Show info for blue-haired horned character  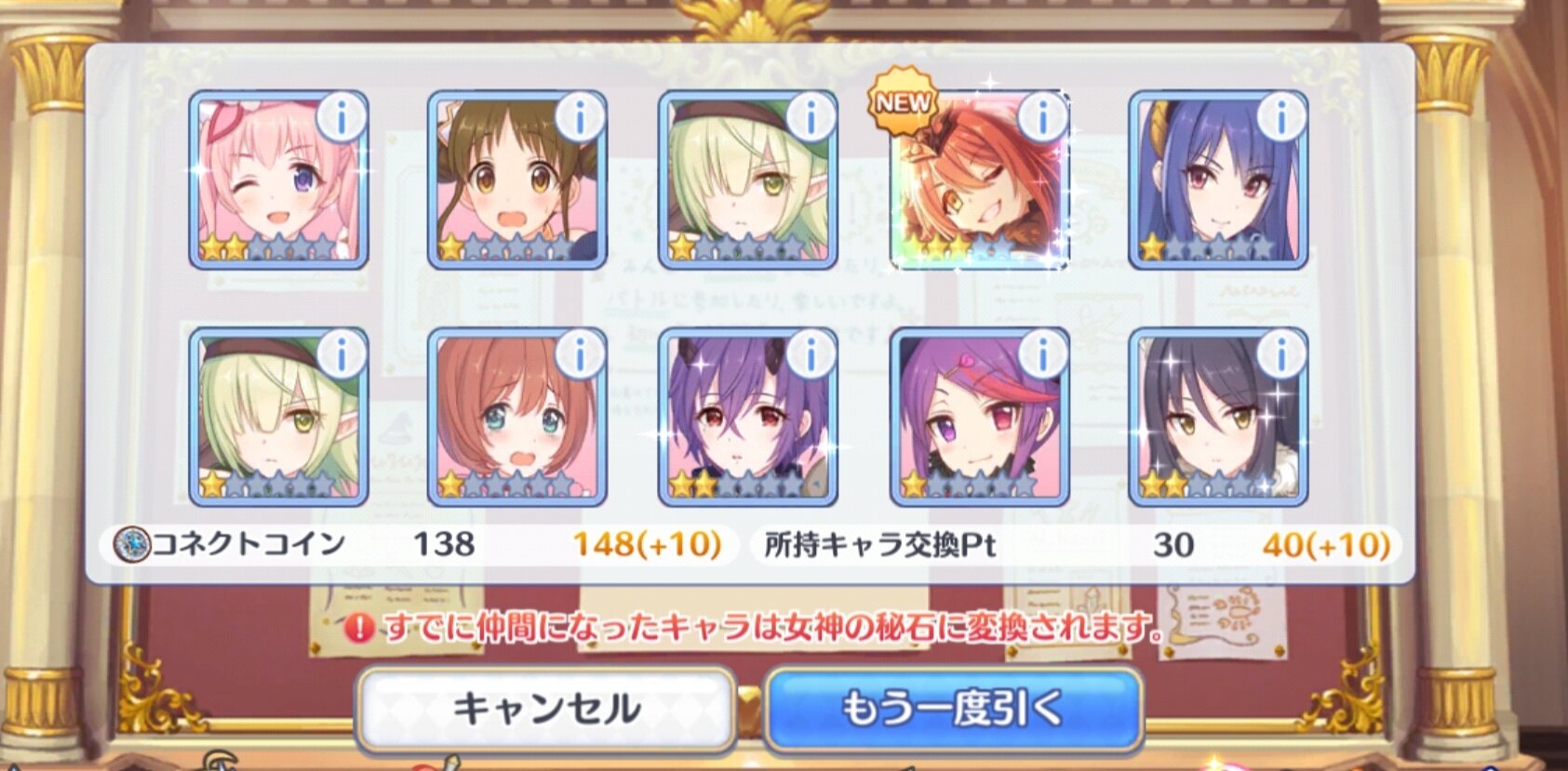click(x=1281, y=118)
